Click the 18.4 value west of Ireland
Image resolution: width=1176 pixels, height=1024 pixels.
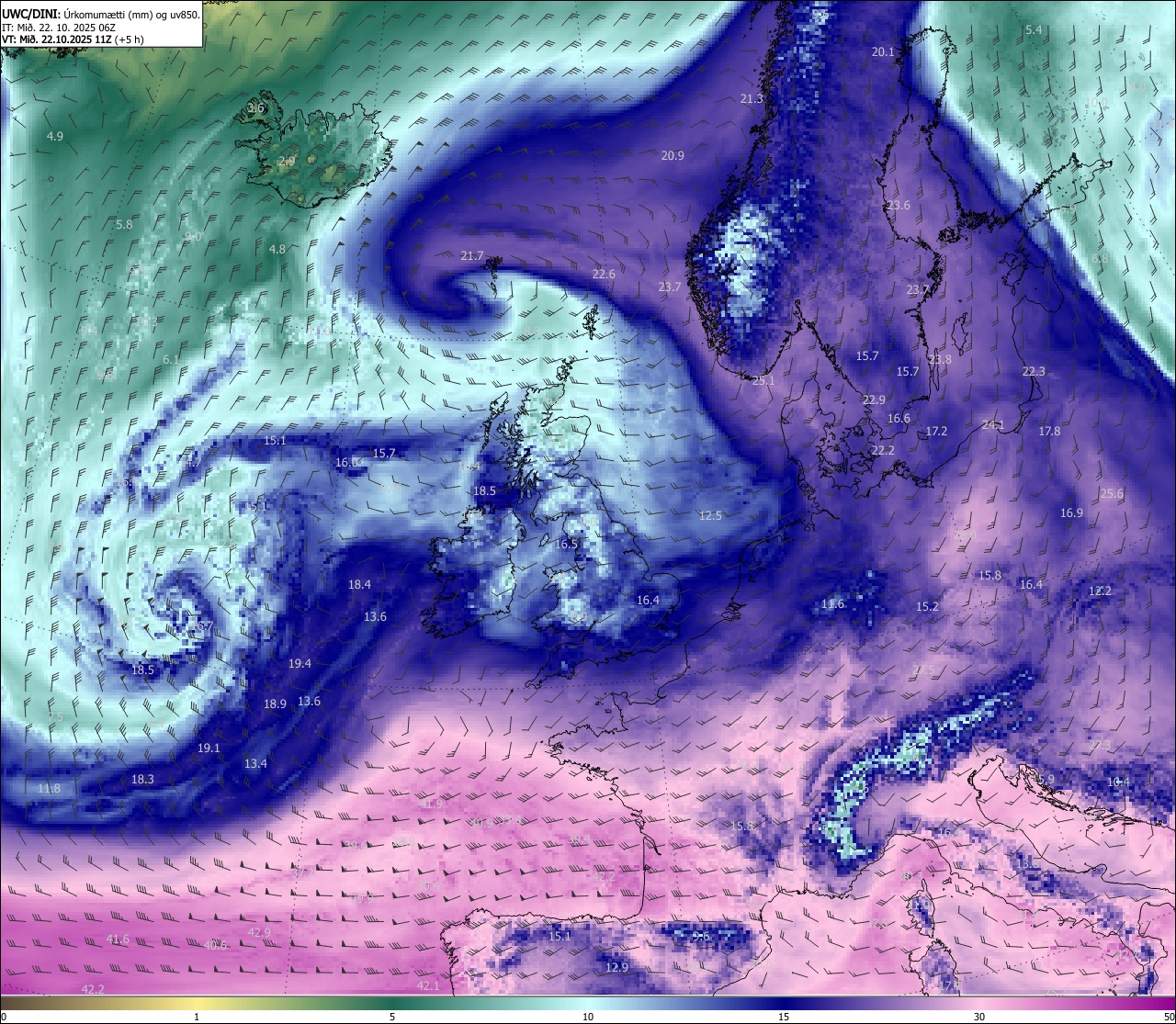tap(359, 584)
